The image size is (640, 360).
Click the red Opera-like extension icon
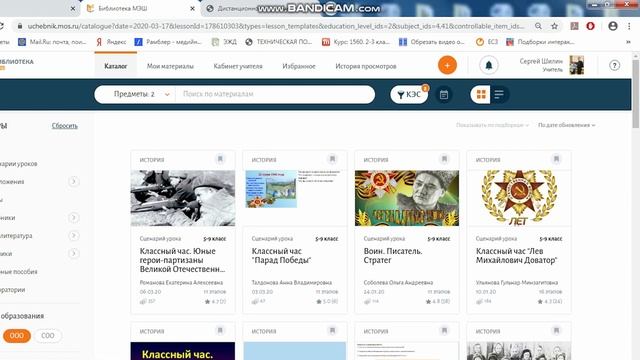click(x=590, y=26)
